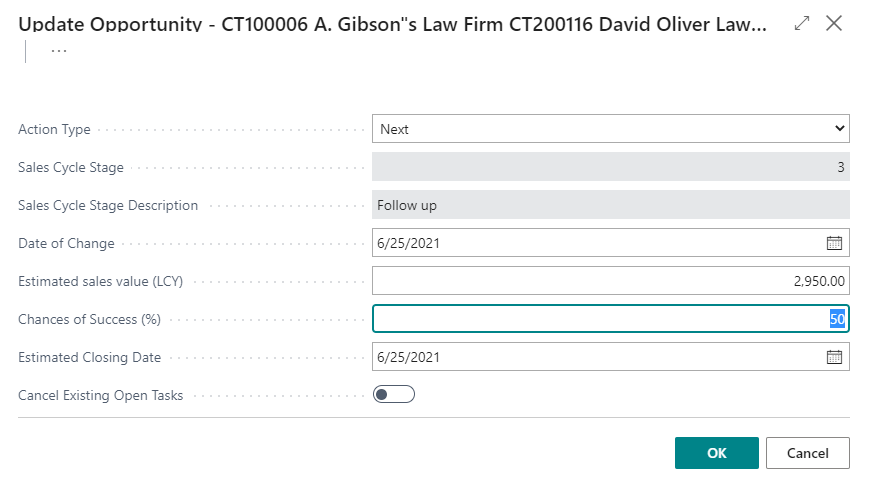Image resolution: width=869 pixels, height=485 pixels.
Task: Close the Update Opportunity dialog
Action: (x=834, y=23)
